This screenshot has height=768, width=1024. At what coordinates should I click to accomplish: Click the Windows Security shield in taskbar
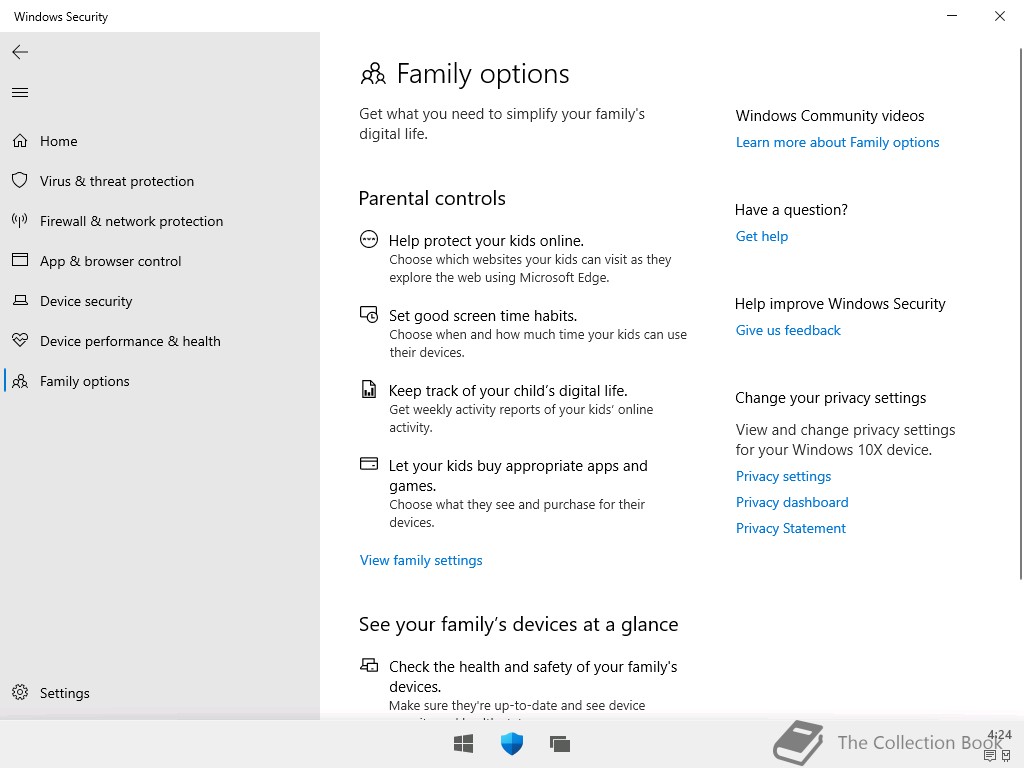(512, 743)
